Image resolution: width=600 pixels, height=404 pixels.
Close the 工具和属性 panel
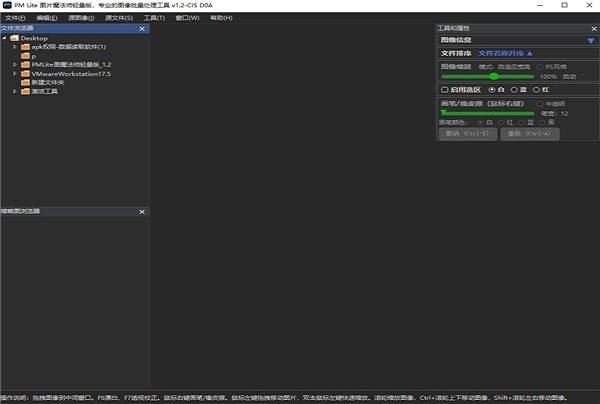pyautogui.click(x=593, y=28)
